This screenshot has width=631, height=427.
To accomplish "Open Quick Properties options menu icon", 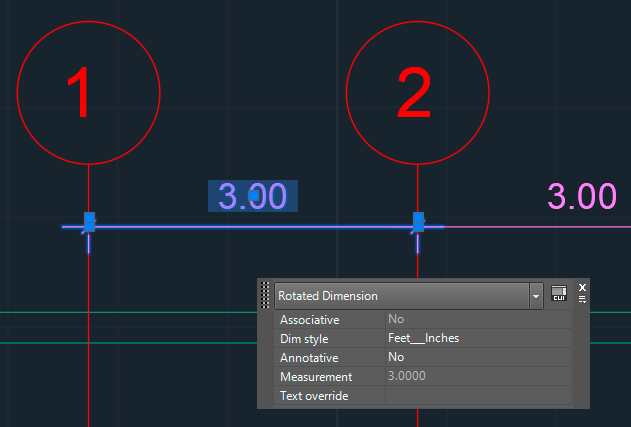I will [x=582, y=299].
